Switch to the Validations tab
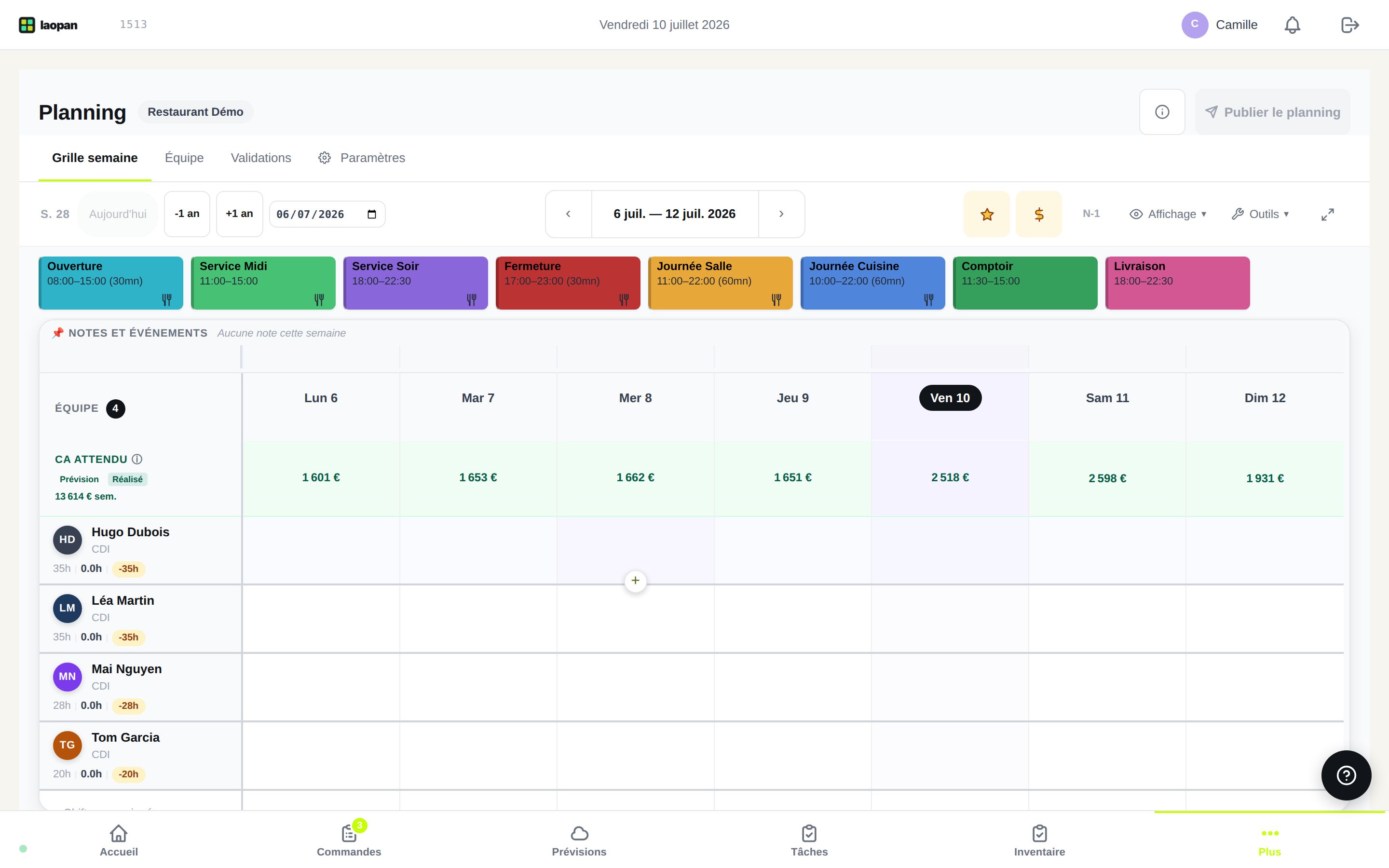Viewport: 1389px width, 868px height. click(x=260, y=158)
